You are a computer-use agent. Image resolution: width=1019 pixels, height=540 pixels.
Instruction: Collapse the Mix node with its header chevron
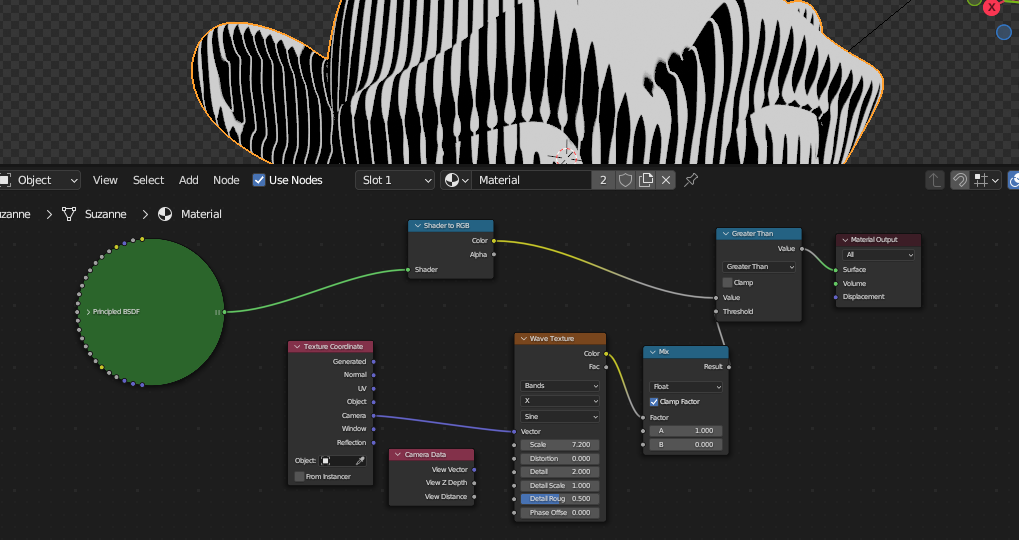(x=652, y=352)
